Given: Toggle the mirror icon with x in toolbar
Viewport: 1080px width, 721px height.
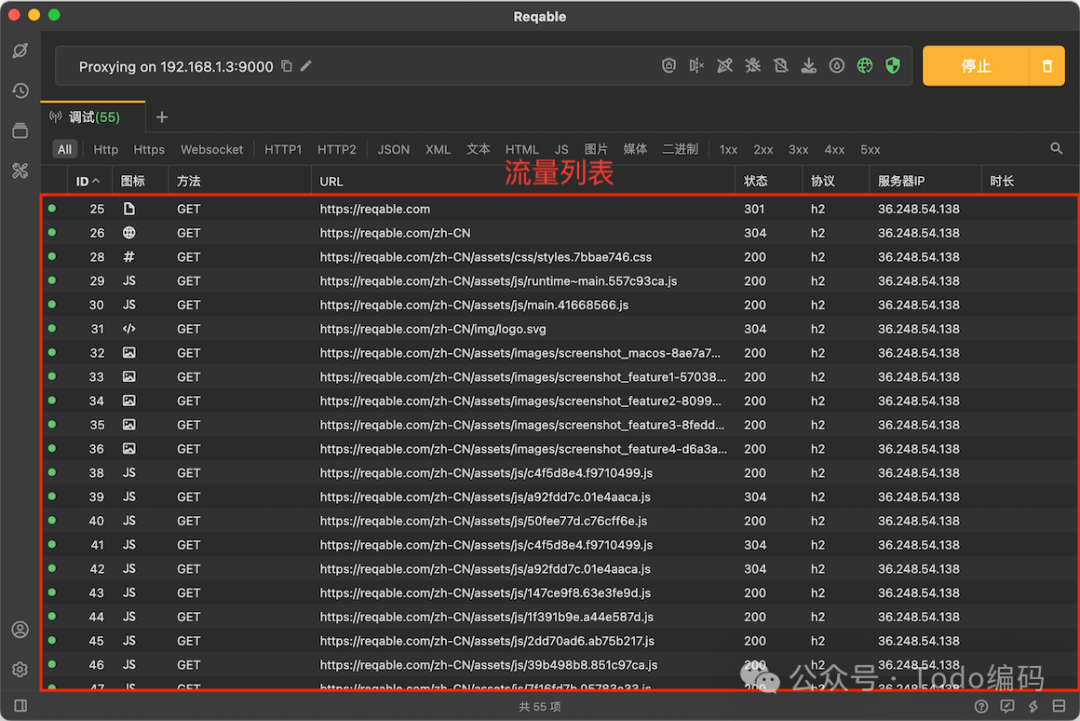Looking at the screenshot, I should click(696, 65).
